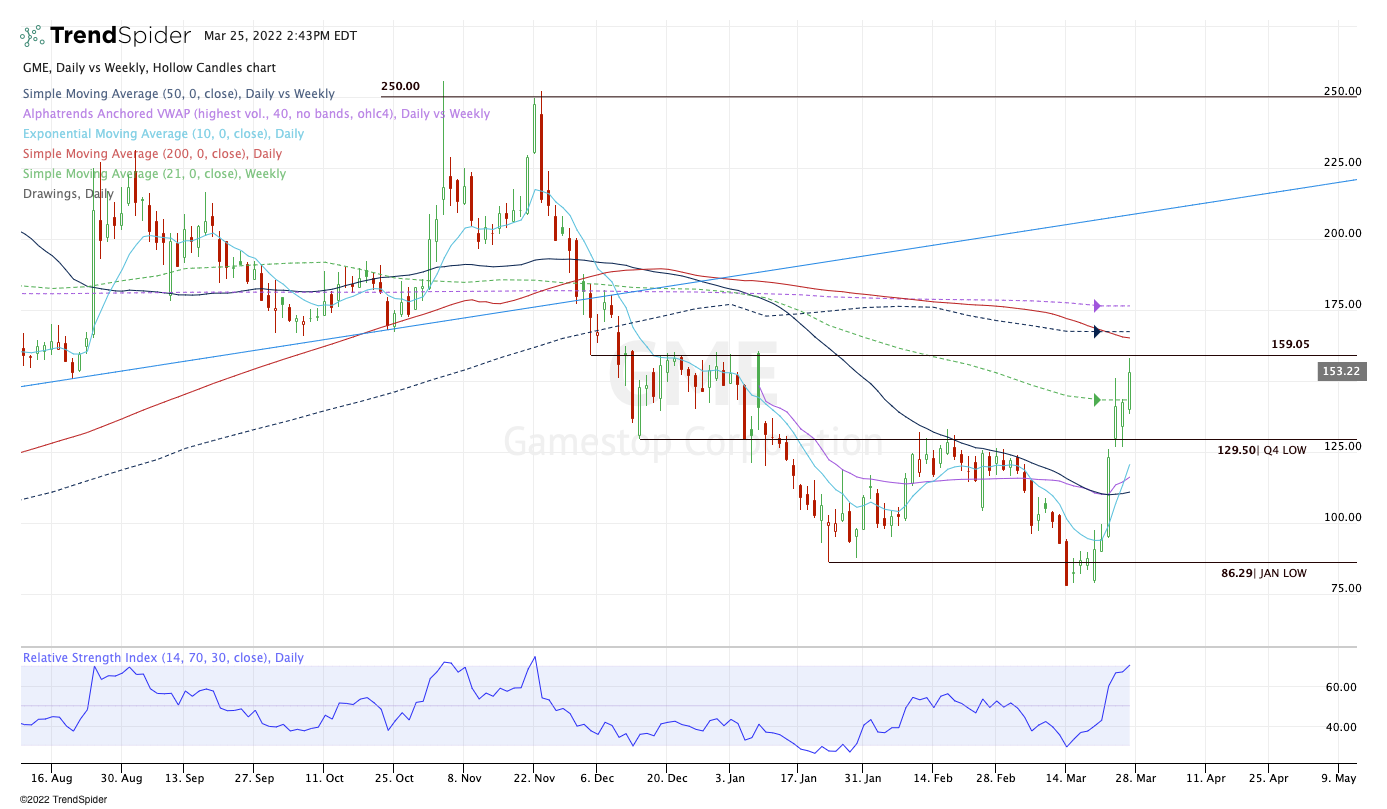Click the Exponential Moving Average 10 legend
Image resolution: width=1387 pixels, height=809 pixels.
[x=163, y=134]
